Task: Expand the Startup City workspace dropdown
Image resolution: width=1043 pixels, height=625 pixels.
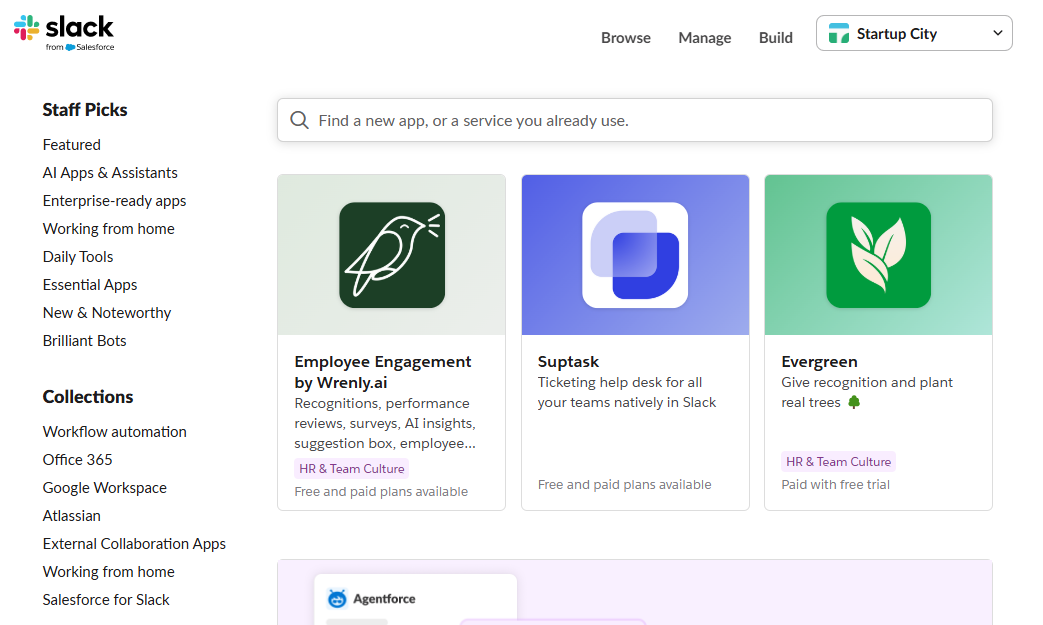Action: 914,33
